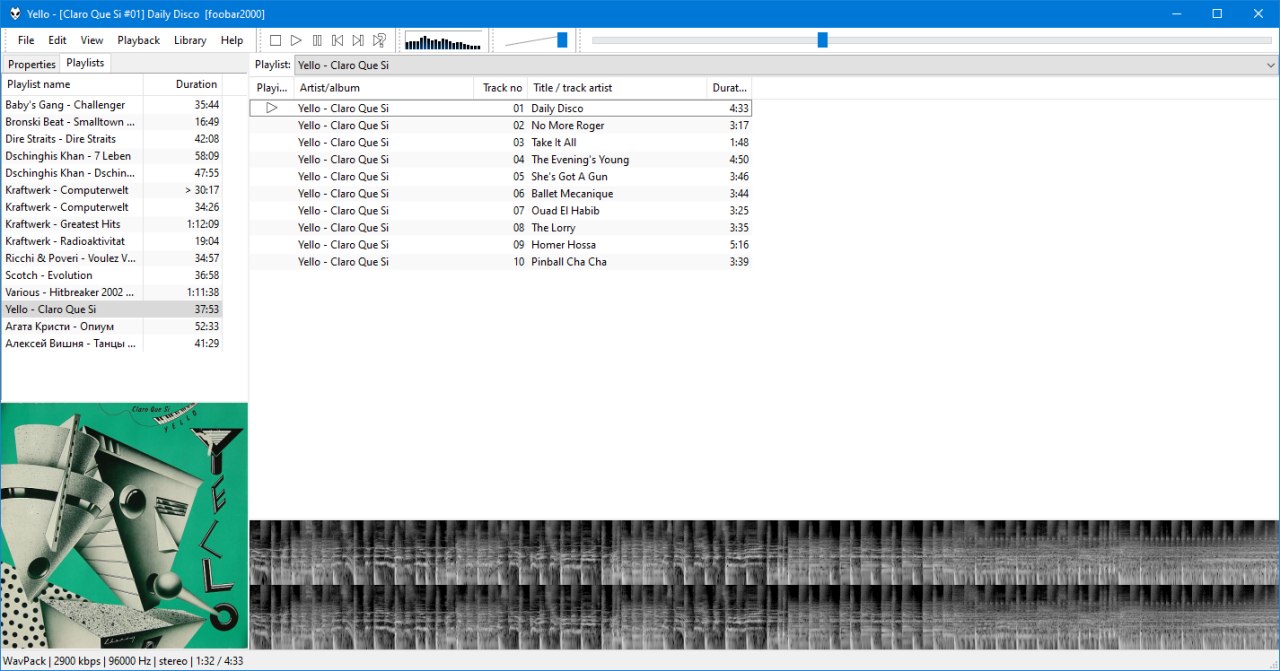Select Ricchi & Poveri - Voulez V... playlist
1280x671 pixels.
112,258
